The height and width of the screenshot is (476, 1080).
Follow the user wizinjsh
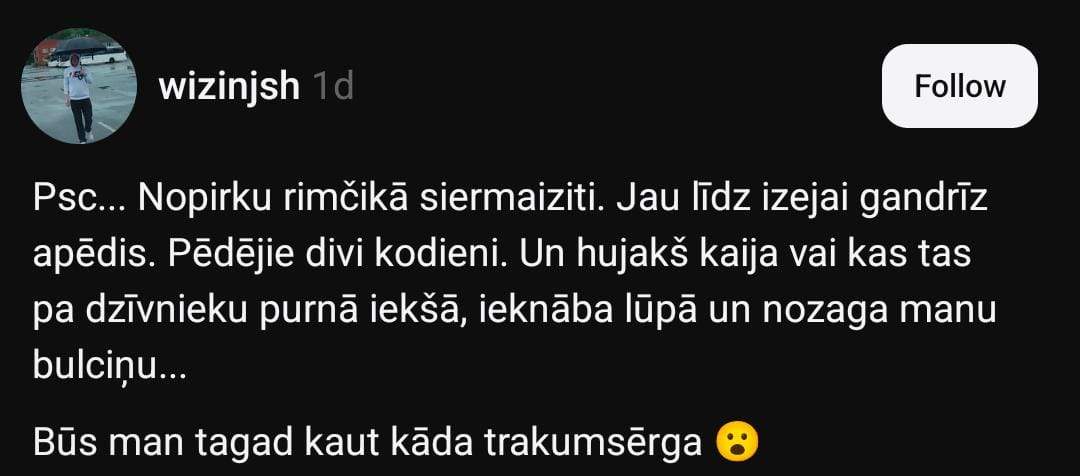coord(959,86)
